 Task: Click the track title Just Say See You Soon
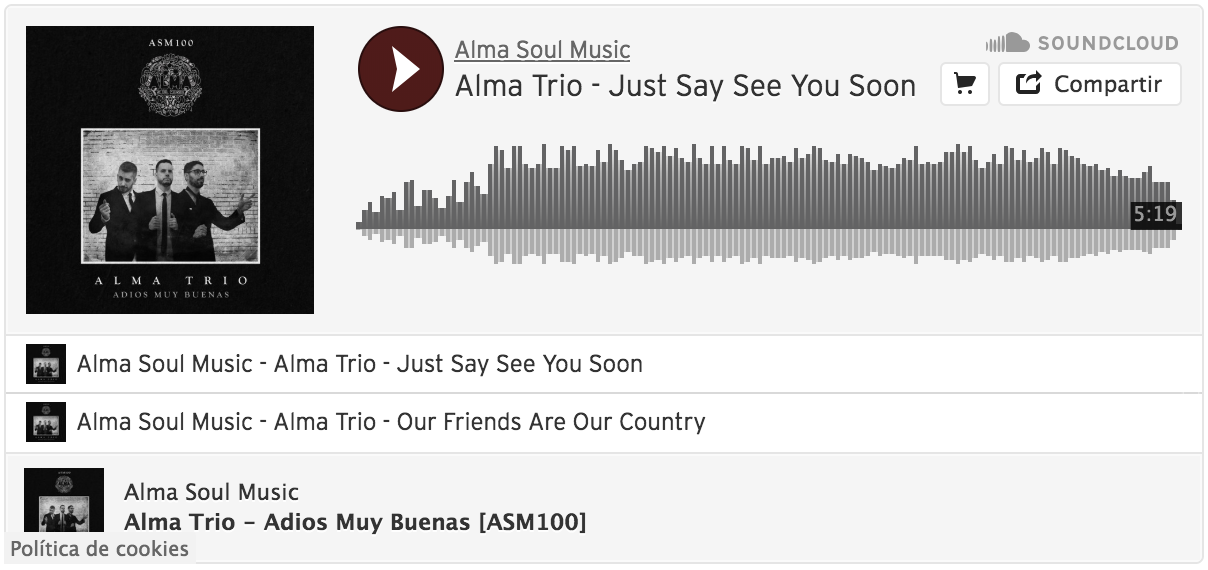pyautogui.click(x=685, y=86)
